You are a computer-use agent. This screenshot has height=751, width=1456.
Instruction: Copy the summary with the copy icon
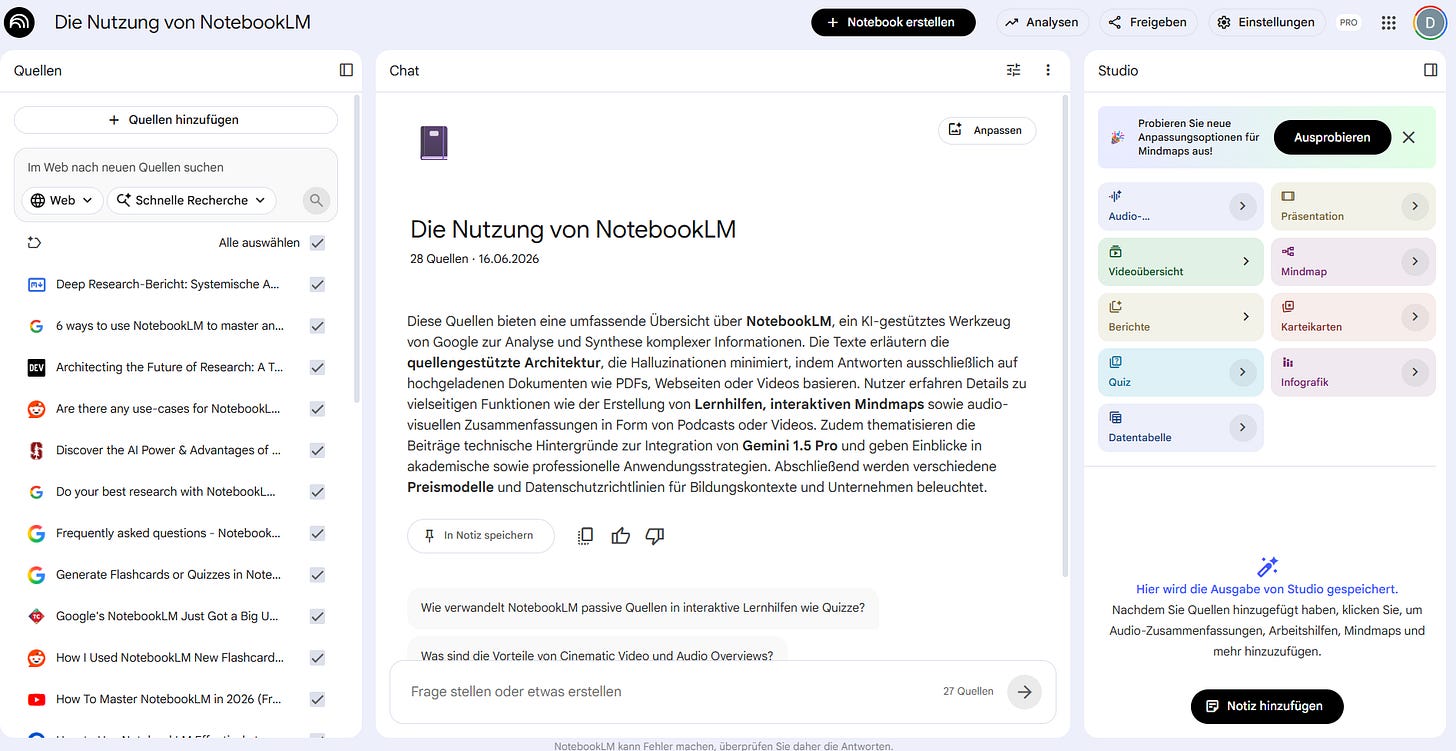(586, 536)
